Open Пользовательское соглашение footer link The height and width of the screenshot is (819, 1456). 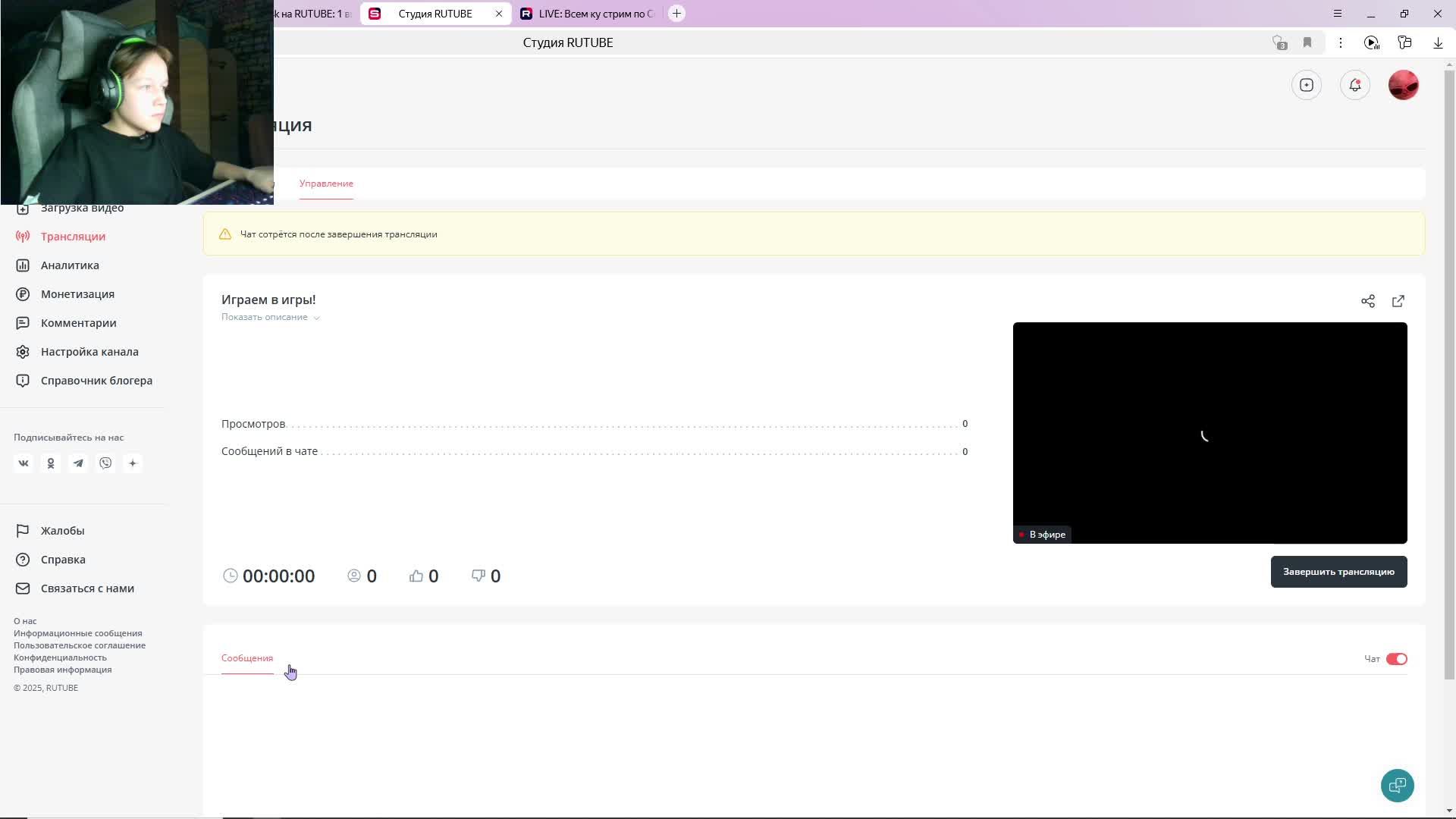click(x=80, y=645)
